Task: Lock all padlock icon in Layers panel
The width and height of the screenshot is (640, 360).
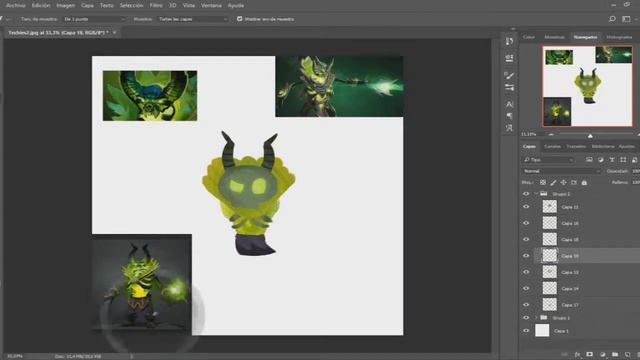Action: click(584, 182)
